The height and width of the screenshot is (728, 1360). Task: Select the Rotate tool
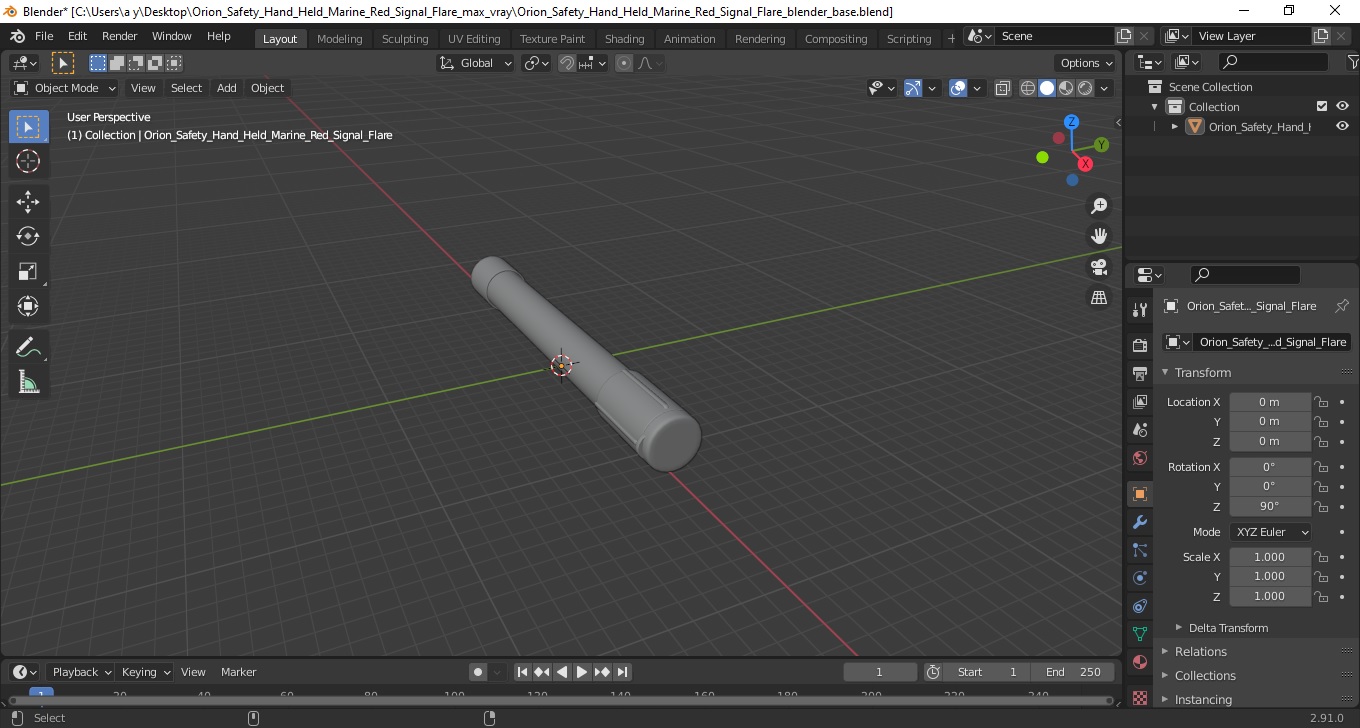[28, 236]
